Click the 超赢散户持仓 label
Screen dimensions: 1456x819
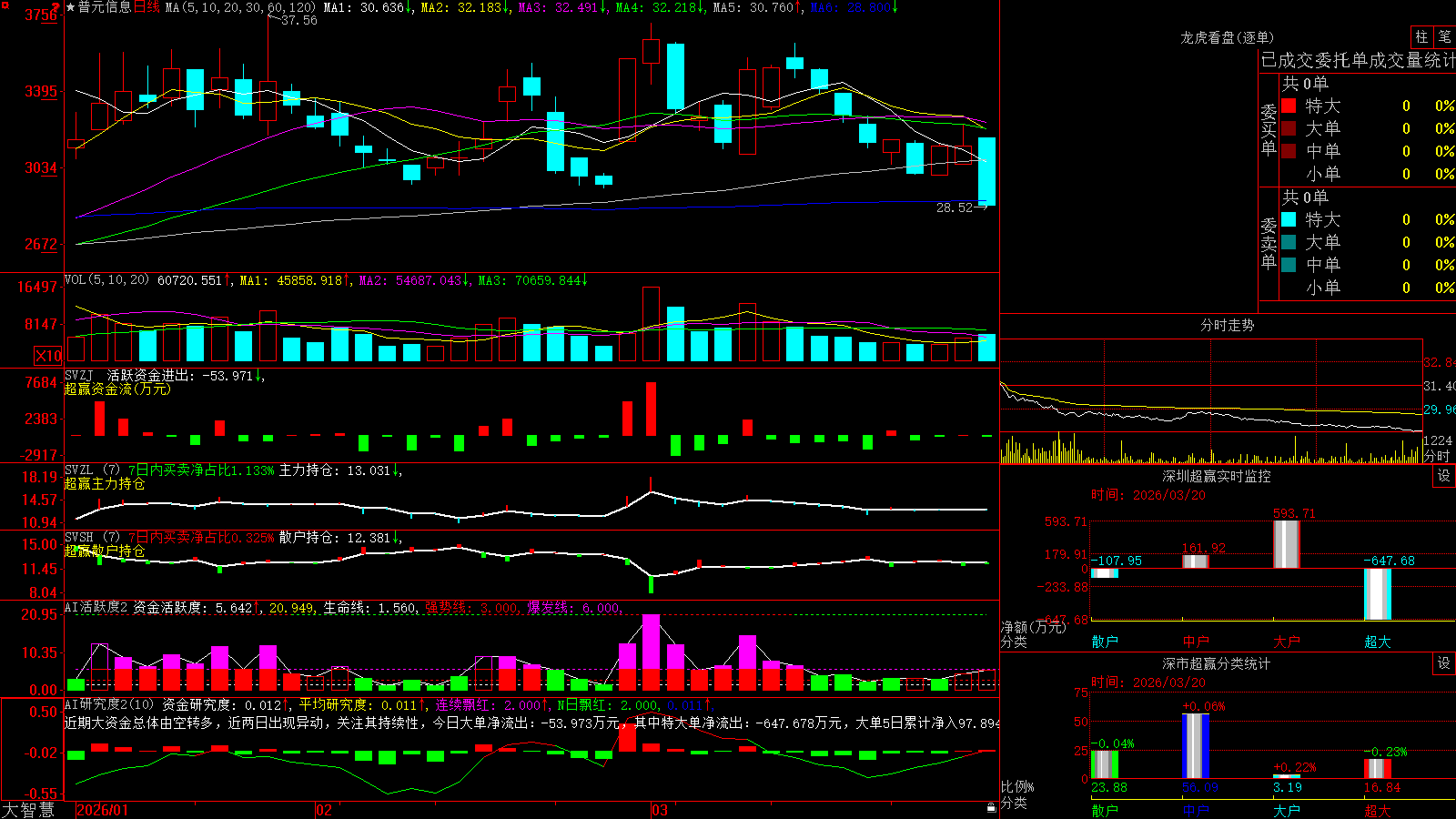pos(105,551)
